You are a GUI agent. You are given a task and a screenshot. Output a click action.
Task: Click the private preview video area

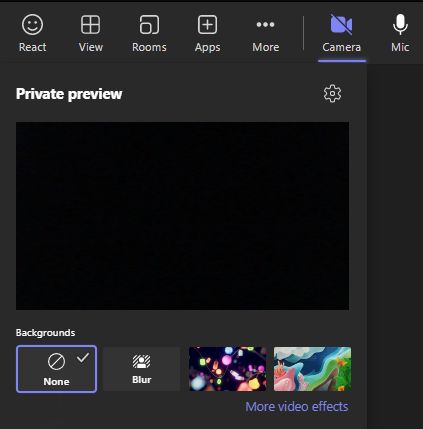(182, 216)
